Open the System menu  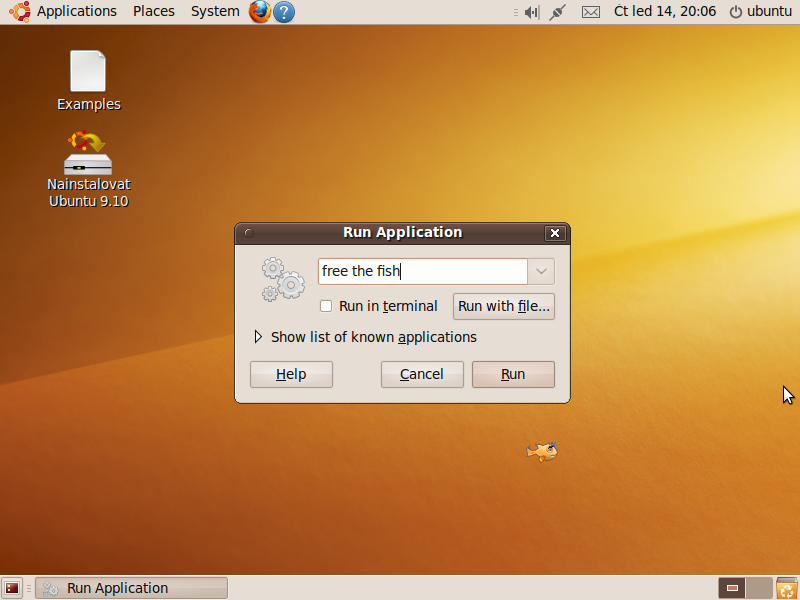(215, 11)
